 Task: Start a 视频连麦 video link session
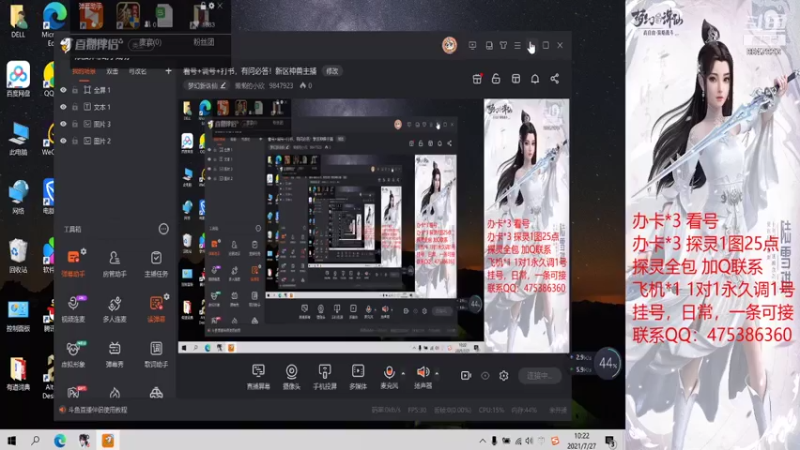(x=73, y=308)
